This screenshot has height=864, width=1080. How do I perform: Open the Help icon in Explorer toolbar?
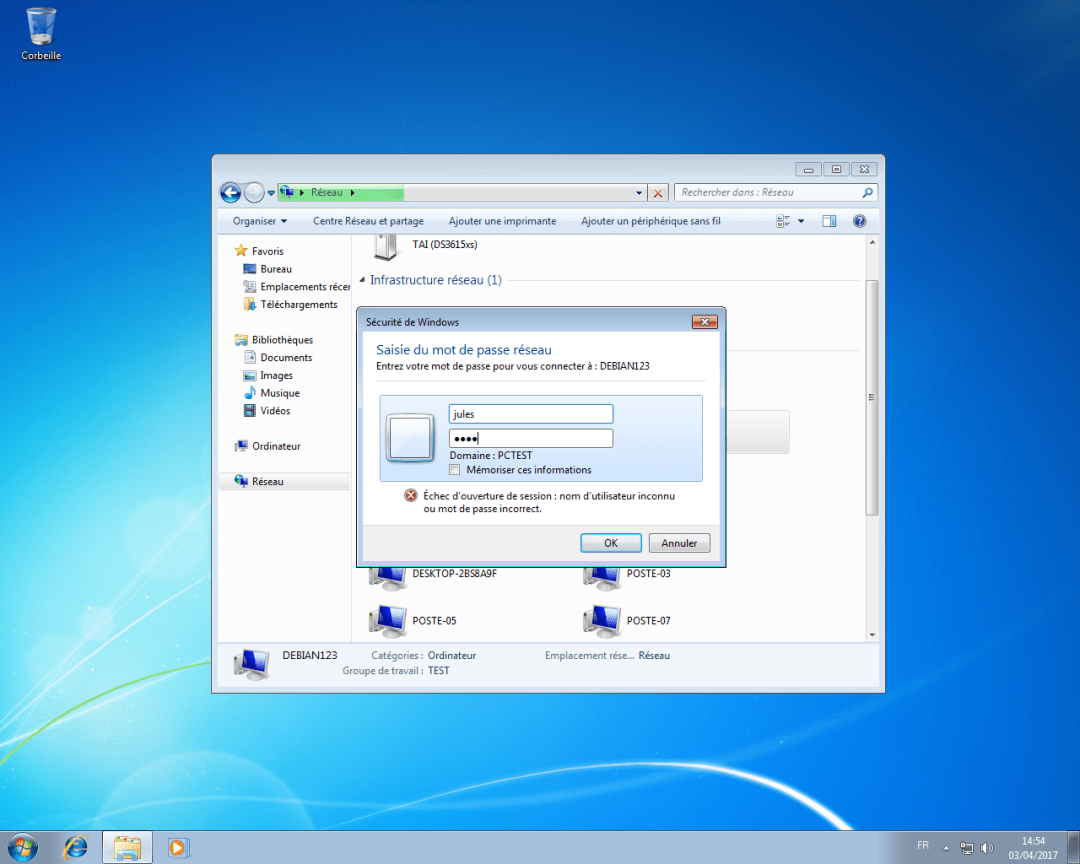(859, 221)
